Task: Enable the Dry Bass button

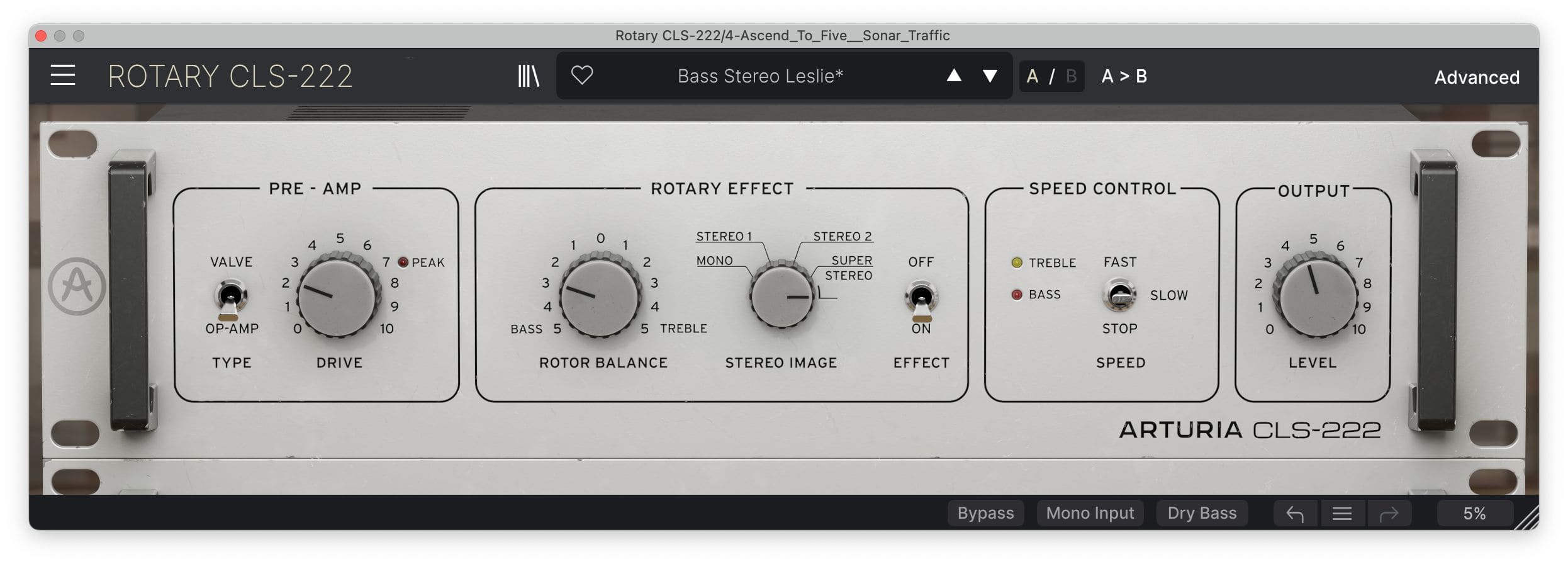Action: [x=1202, y=514]
